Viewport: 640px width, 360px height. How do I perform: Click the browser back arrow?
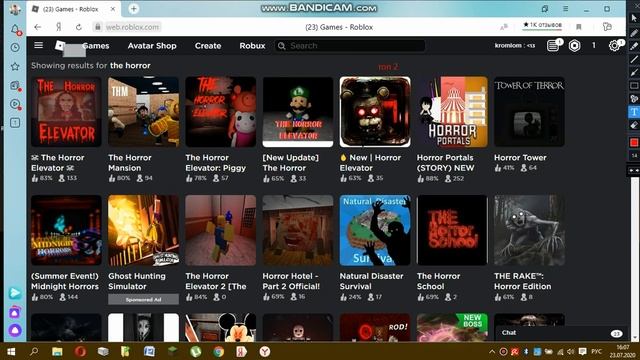coord(38,27)
